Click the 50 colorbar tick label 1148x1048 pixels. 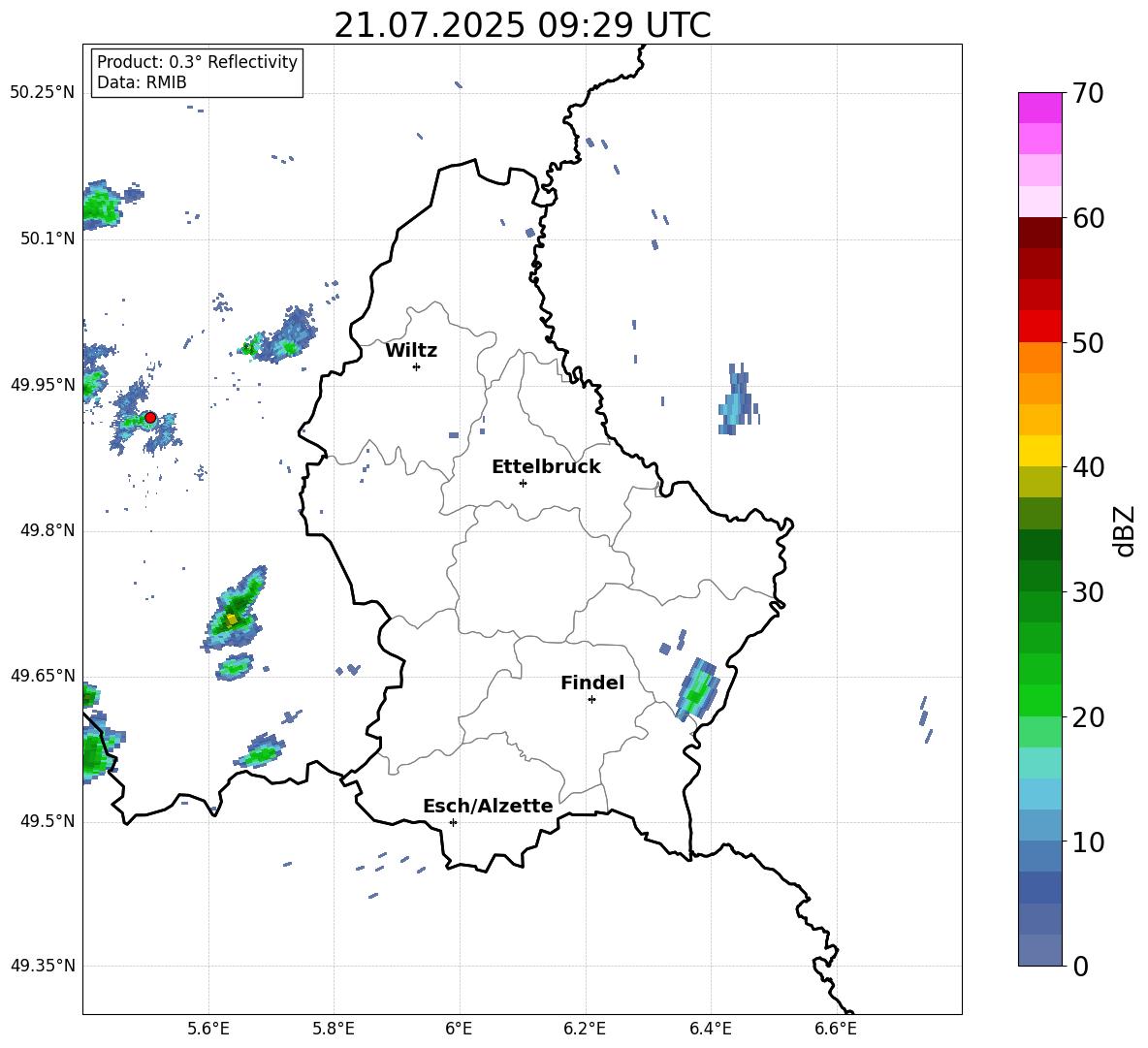[x=1088, y=343]
